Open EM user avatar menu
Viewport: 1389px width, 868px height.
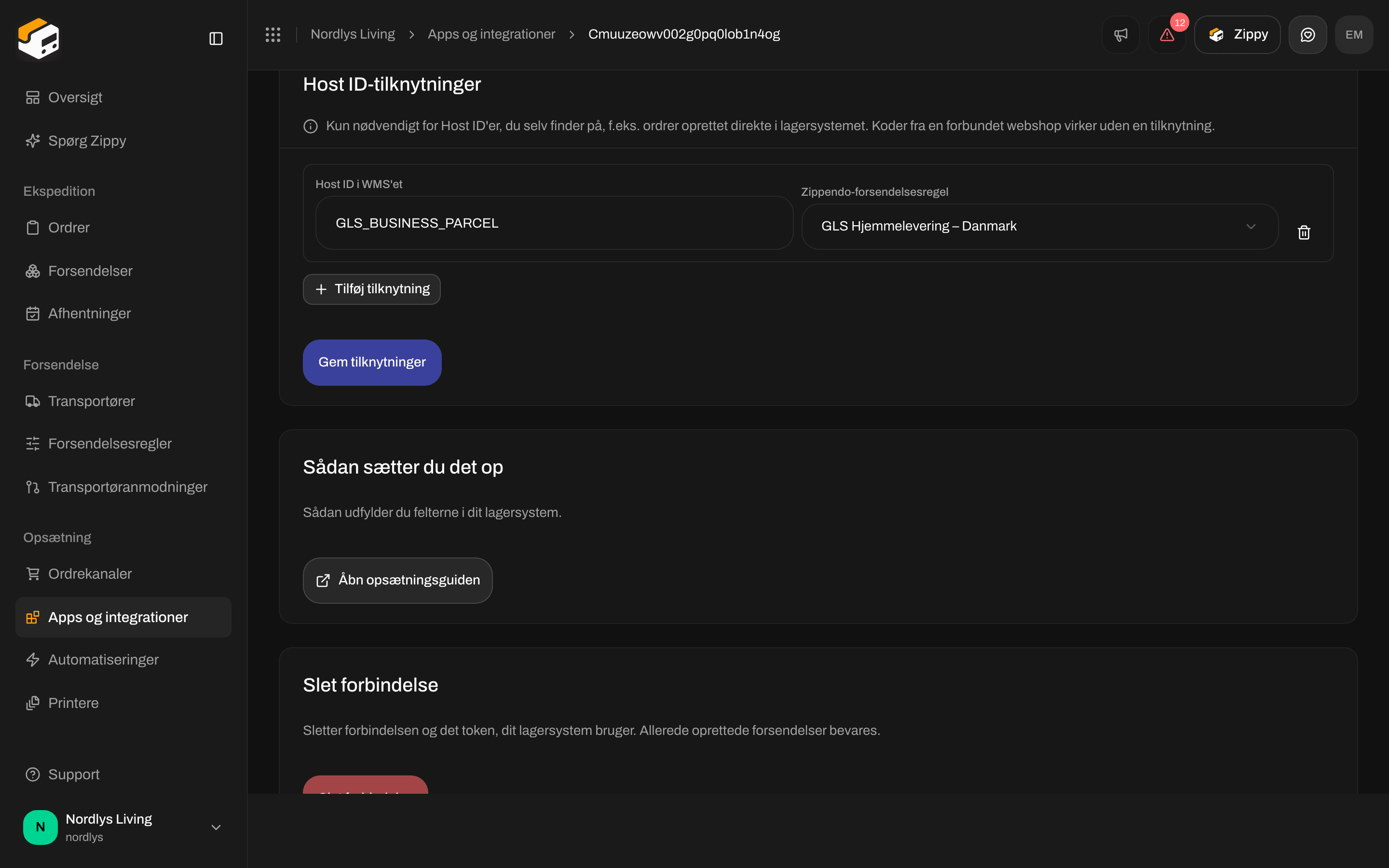[1354, 34]
